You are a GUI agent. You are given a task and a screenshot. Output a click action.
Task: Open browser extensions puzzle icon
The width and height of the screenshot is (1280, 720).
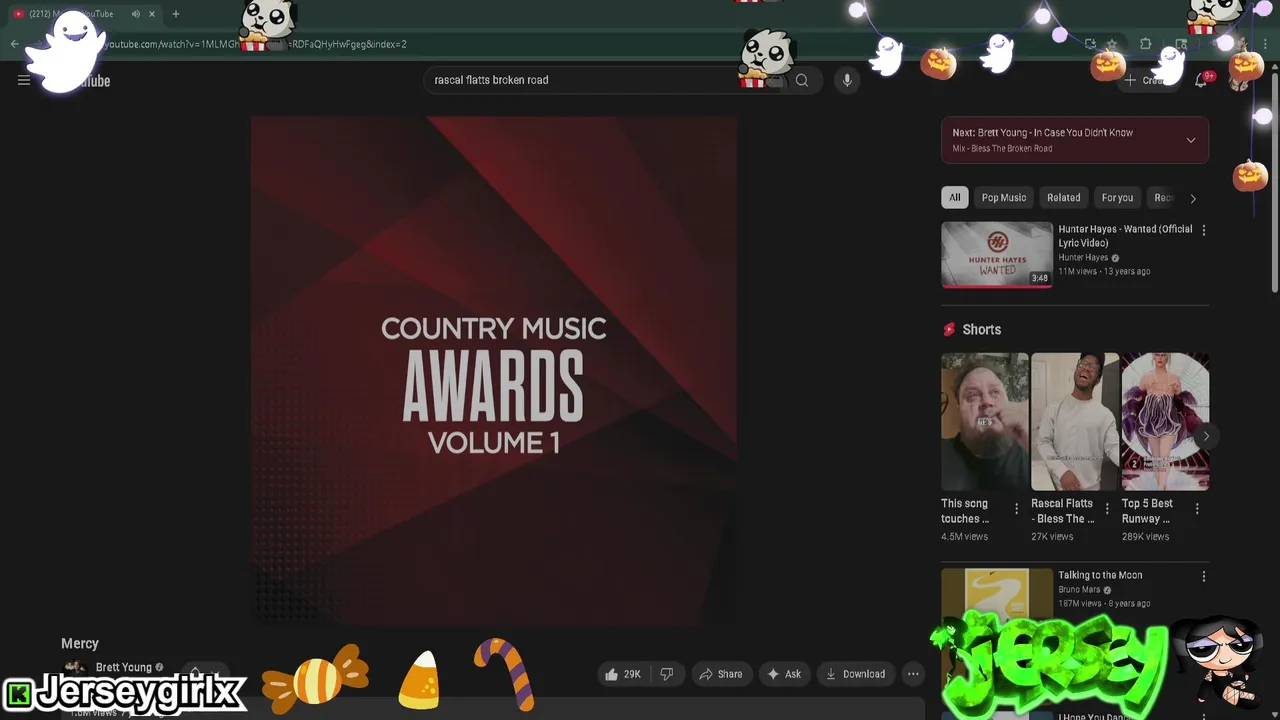[x=1146, y=44]
